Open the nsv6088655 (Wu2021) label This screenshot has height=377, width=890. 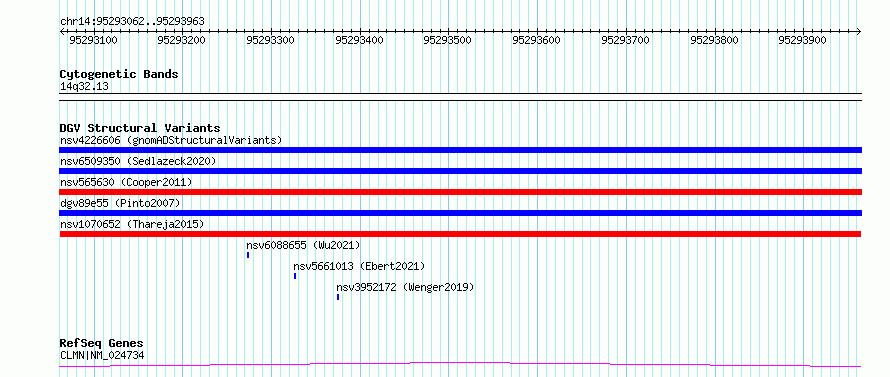[x=303, y=245]
